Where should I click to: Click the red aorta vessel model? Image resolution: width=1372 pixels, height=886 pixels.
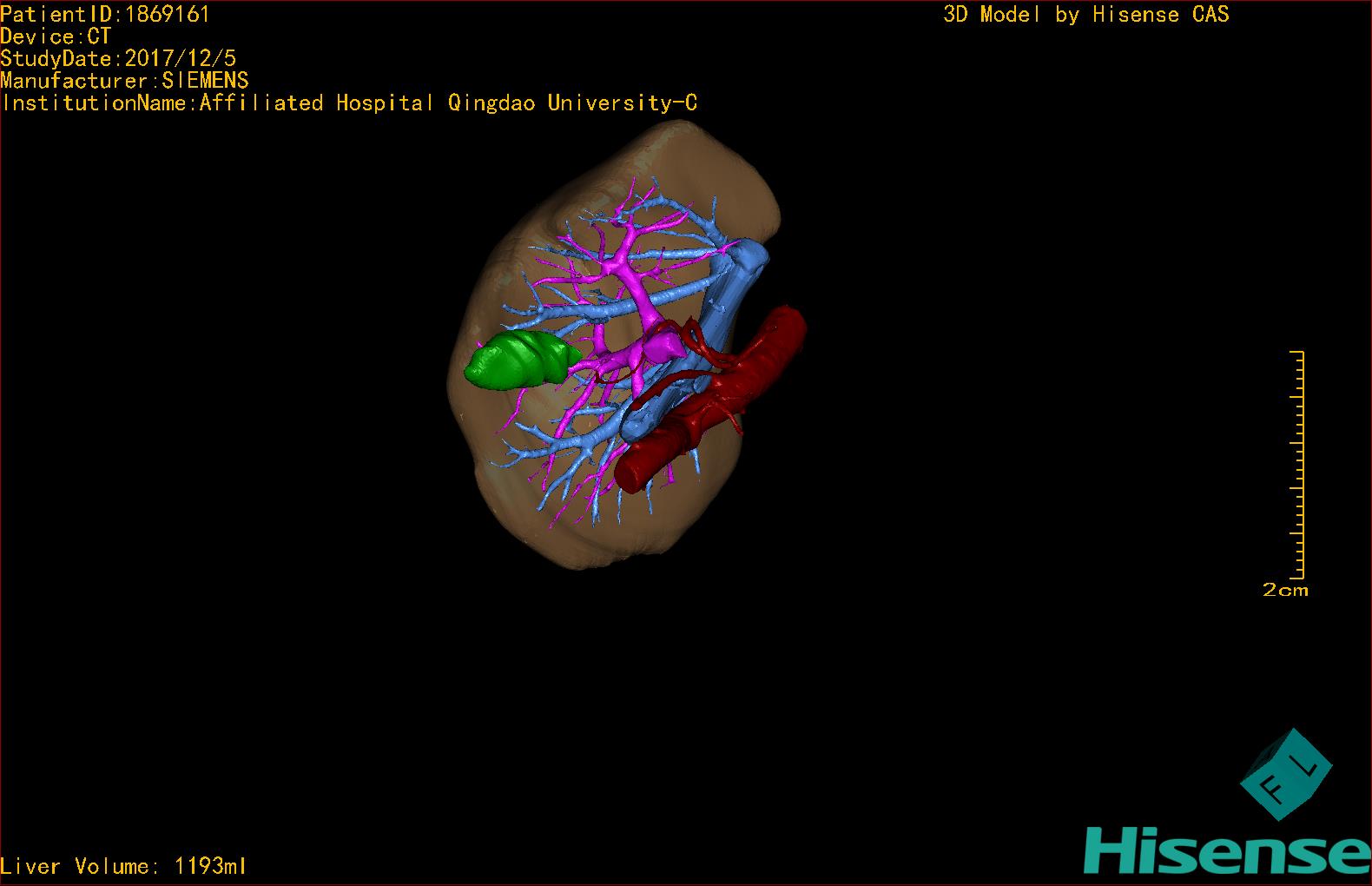[x=712, y=400]
